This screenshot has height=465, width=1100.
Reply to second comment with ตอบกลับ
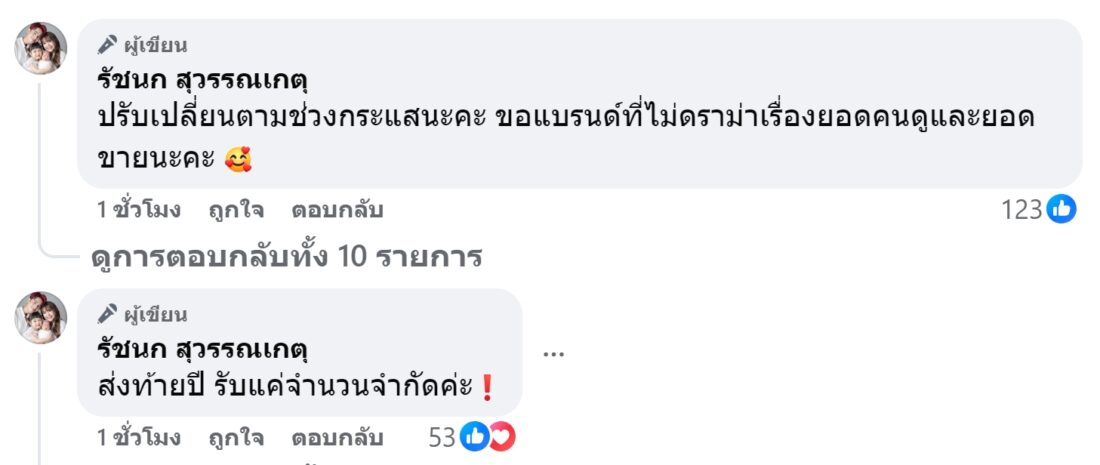(x=337, y=438)
